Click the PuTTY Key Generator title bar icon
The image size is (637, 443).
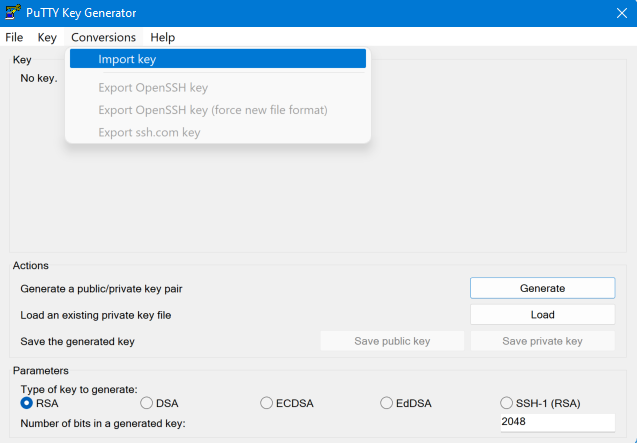(12, 13)
